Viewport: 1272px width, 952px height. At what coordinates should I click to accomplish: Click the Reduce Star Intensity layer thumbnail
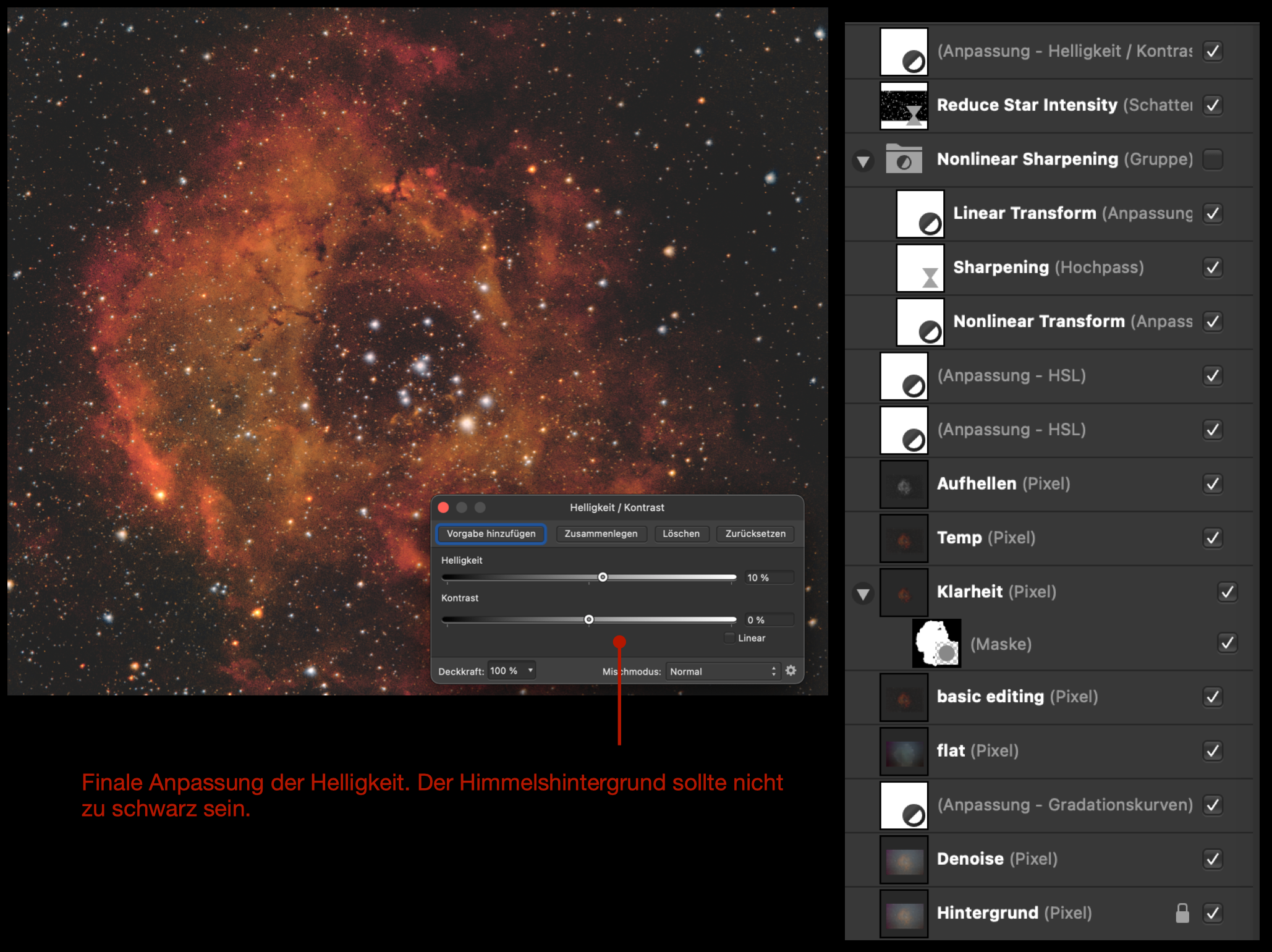tap(904, 105)
